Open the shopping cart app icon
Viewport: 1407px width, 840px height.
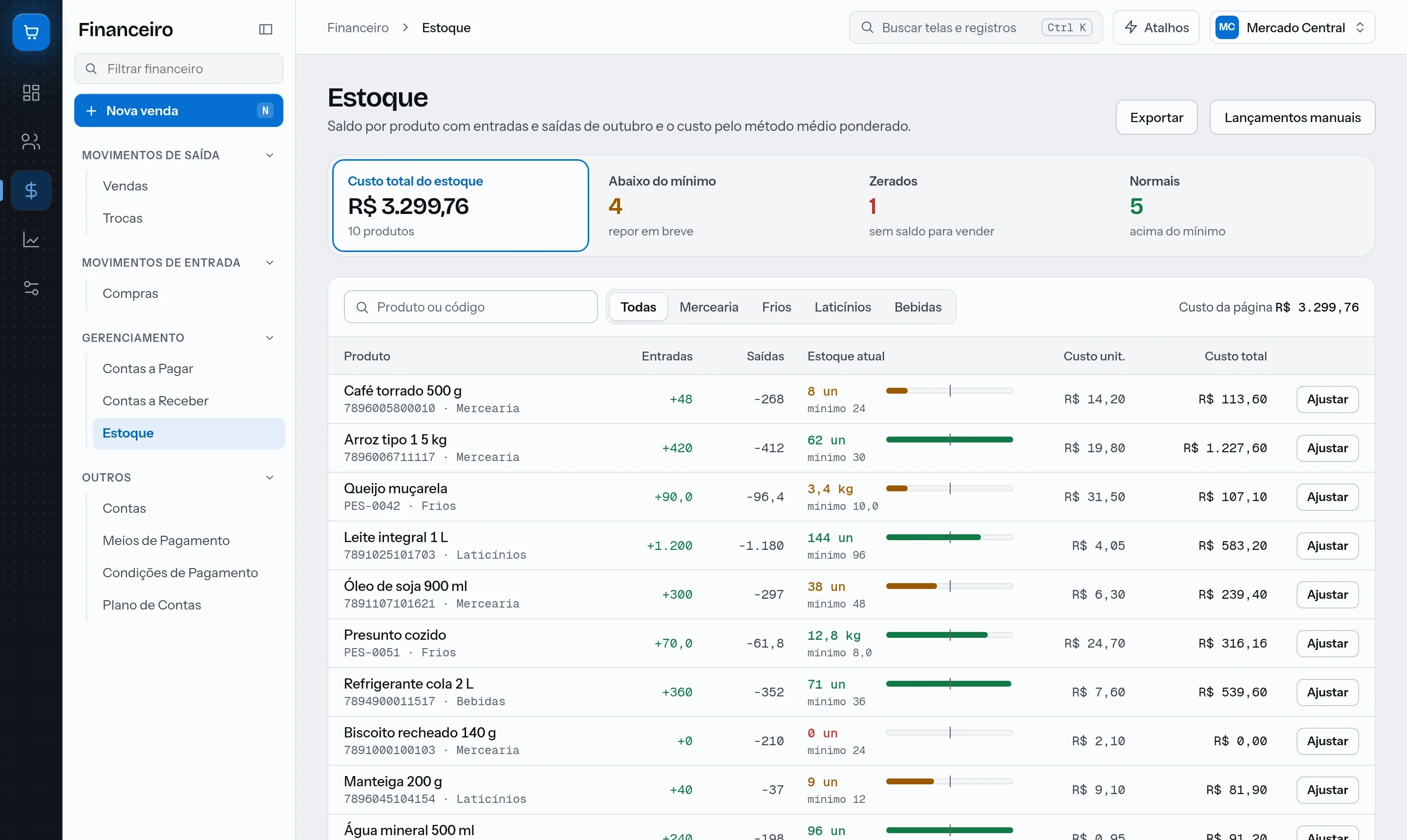click(x=31, y=32)
